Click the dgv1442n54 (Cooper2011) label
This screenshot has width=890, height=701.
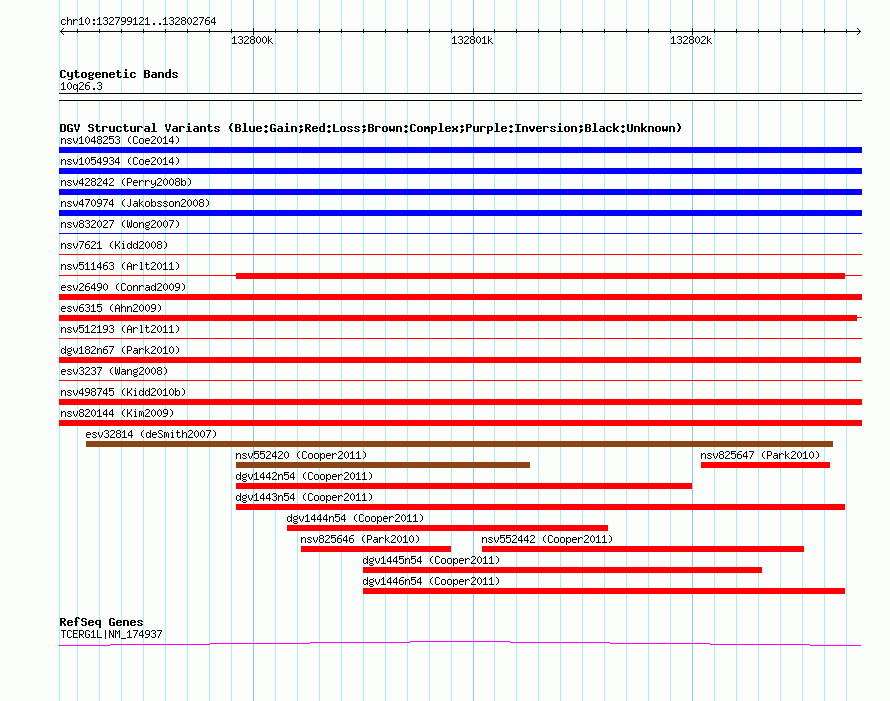coord(304,476)
